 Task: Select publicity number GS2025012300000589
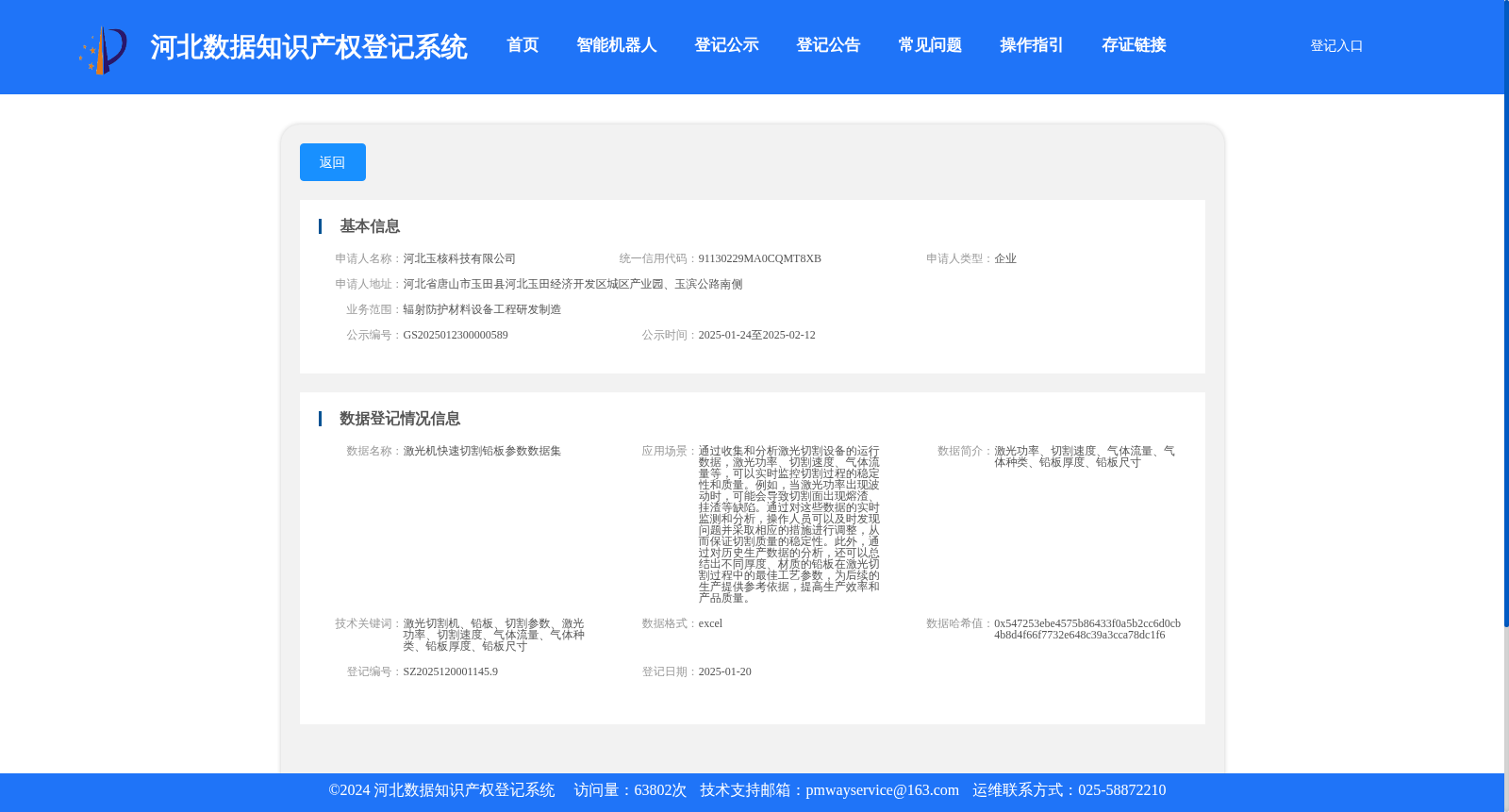[456, 335]
